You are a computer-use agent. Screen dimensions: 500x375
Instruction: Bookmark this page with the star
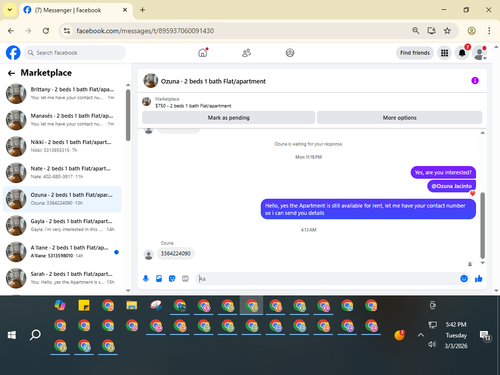447,31
